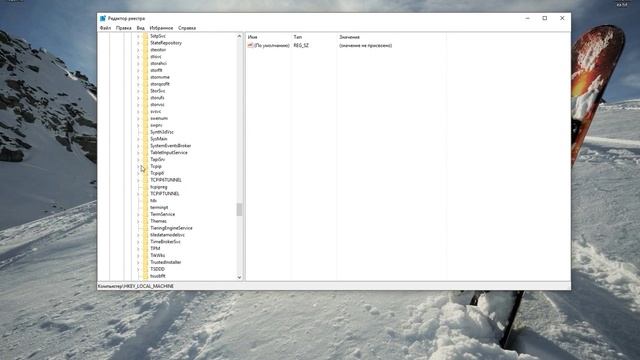Close the Registry Editor window
This screenshot has height=360, width=640.
tap(562, 18)
